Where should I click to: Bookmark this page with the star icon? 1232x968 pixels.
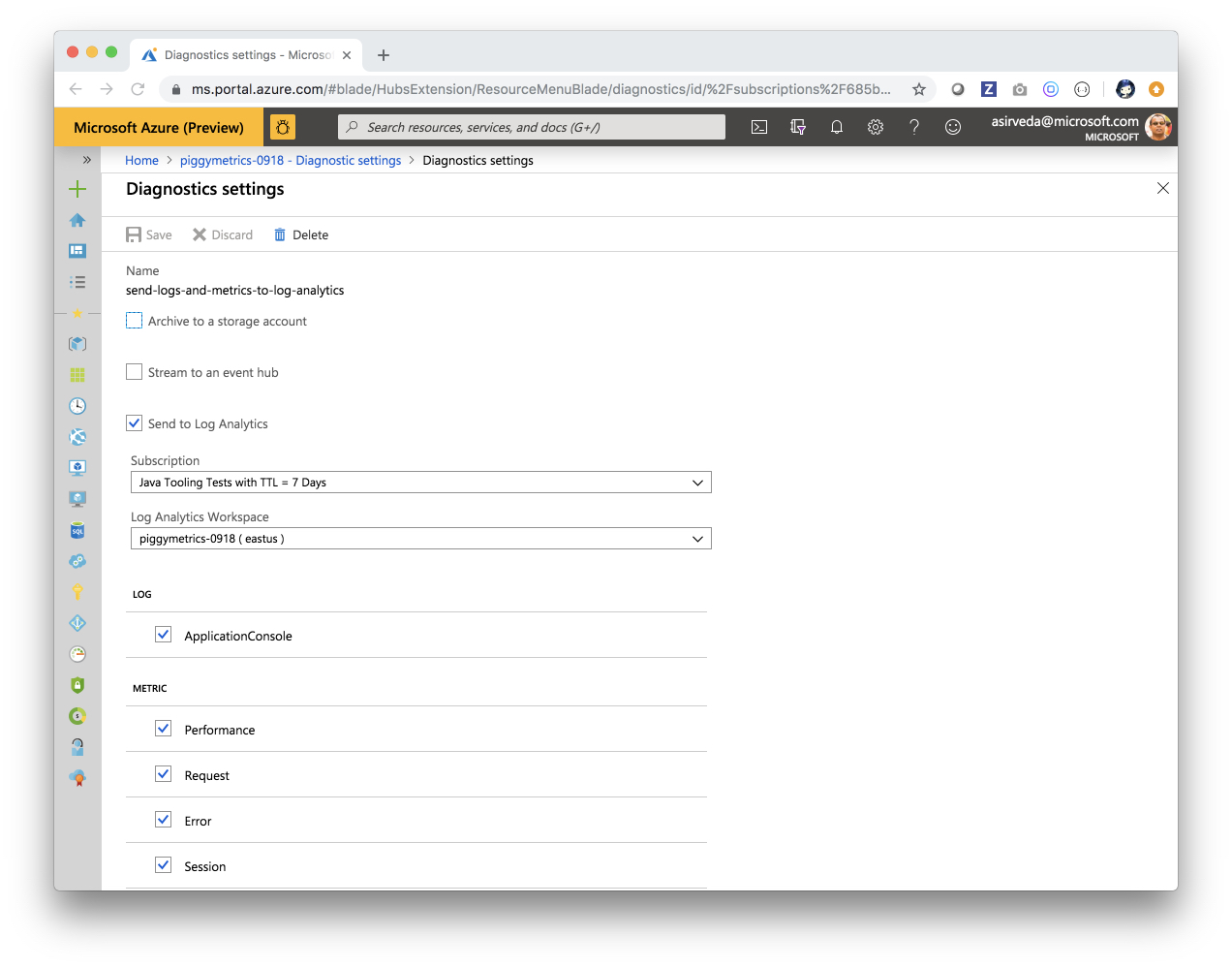pos(919,89)
